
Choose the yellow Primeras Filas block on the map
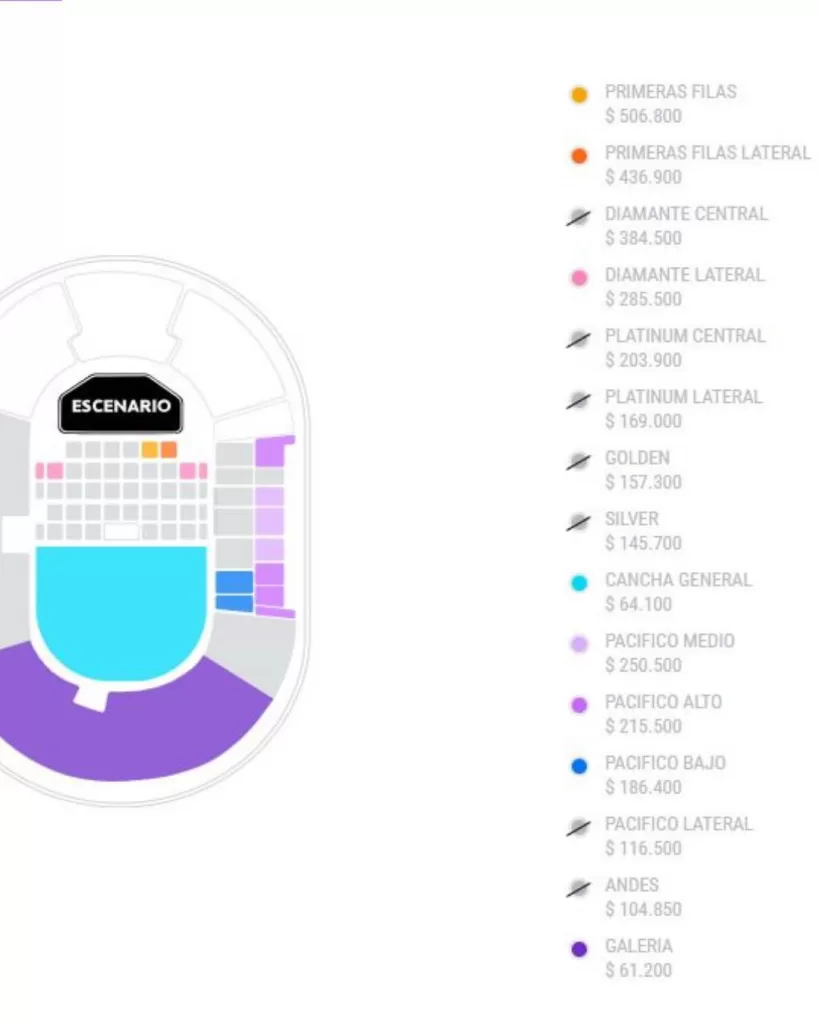150,450
